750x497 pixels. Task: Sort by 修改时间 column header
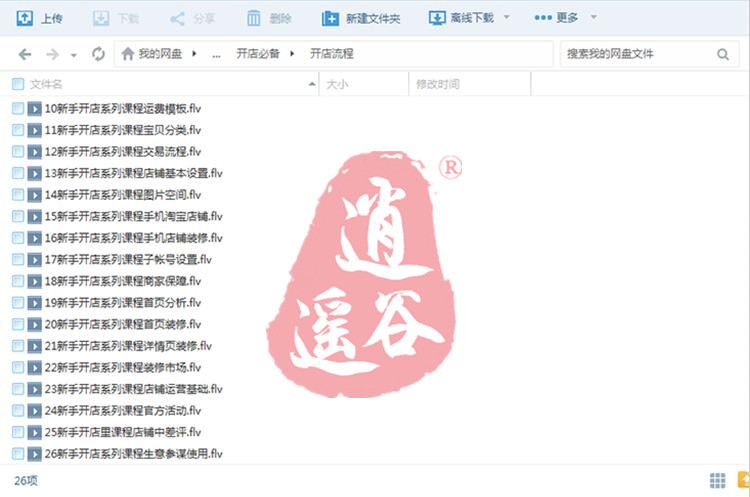[x=438, y=84]
